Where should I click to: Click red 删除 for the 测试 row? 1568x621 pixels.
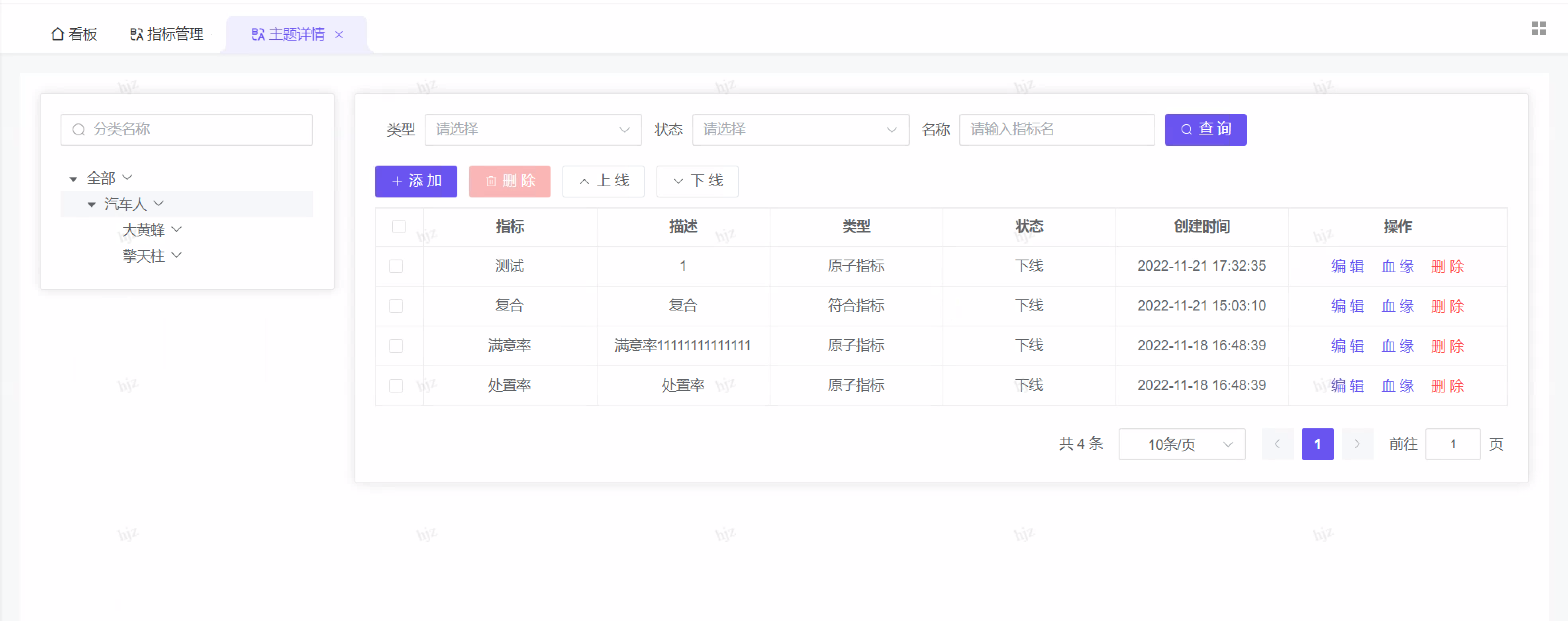(x=1447, y=266)
